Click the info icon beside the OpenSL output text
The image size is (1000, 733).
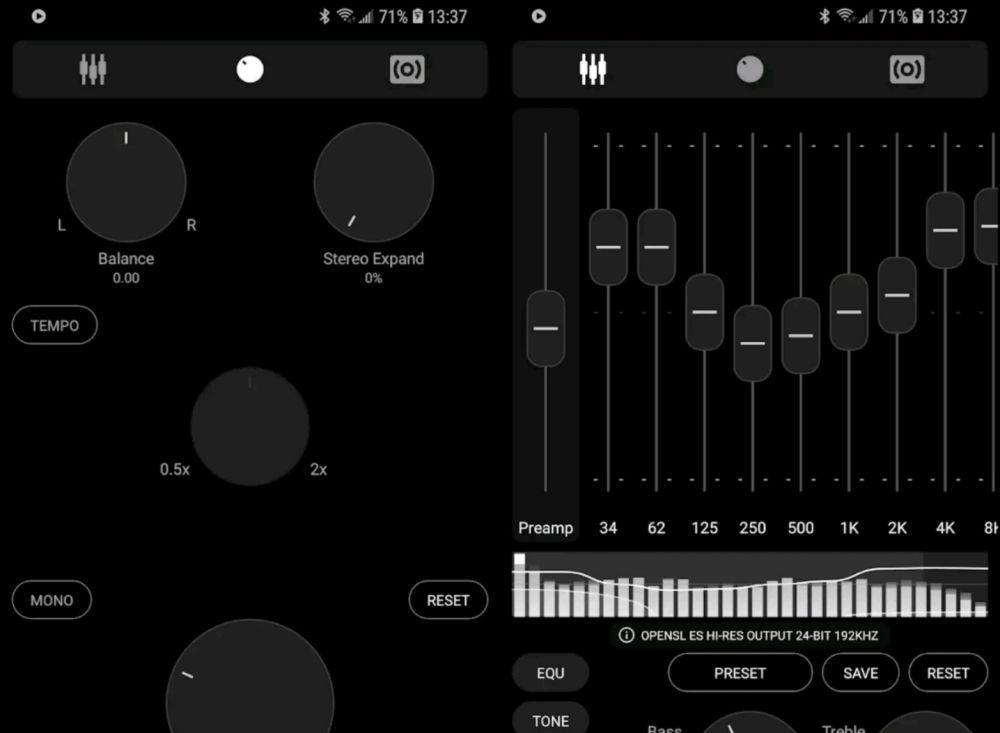tap(626, 635)
